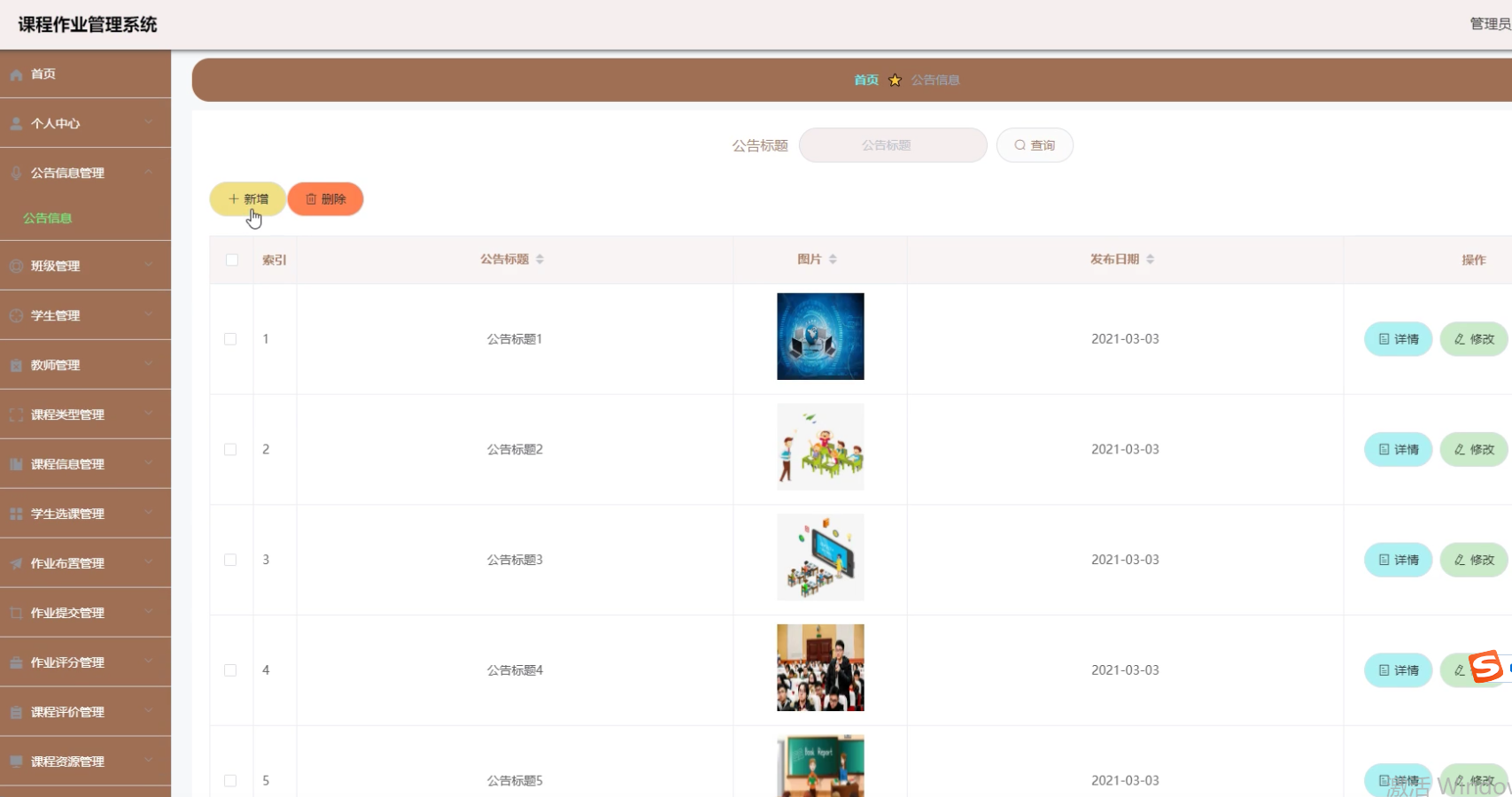Open the 作业评分管理 menu item
The height and width of the screenshot is (797, 1512).
85,662
